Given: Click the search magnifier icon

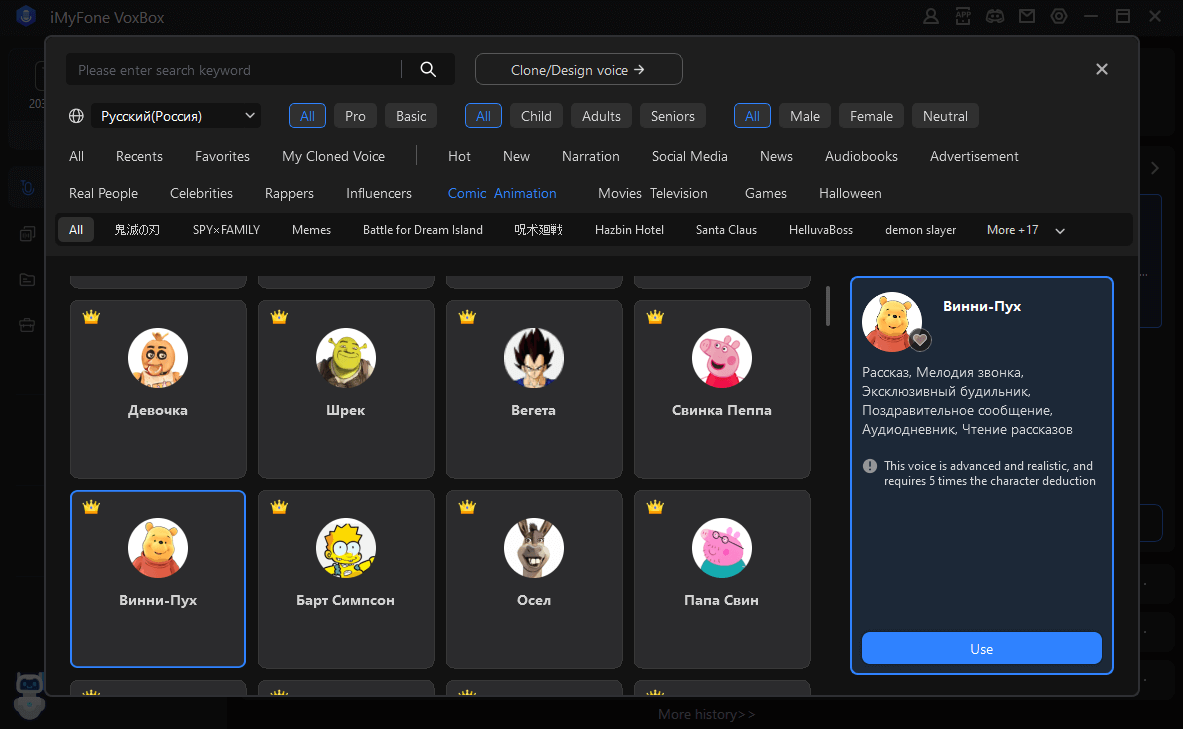Looking at the screenshot, I should [428, 69].
